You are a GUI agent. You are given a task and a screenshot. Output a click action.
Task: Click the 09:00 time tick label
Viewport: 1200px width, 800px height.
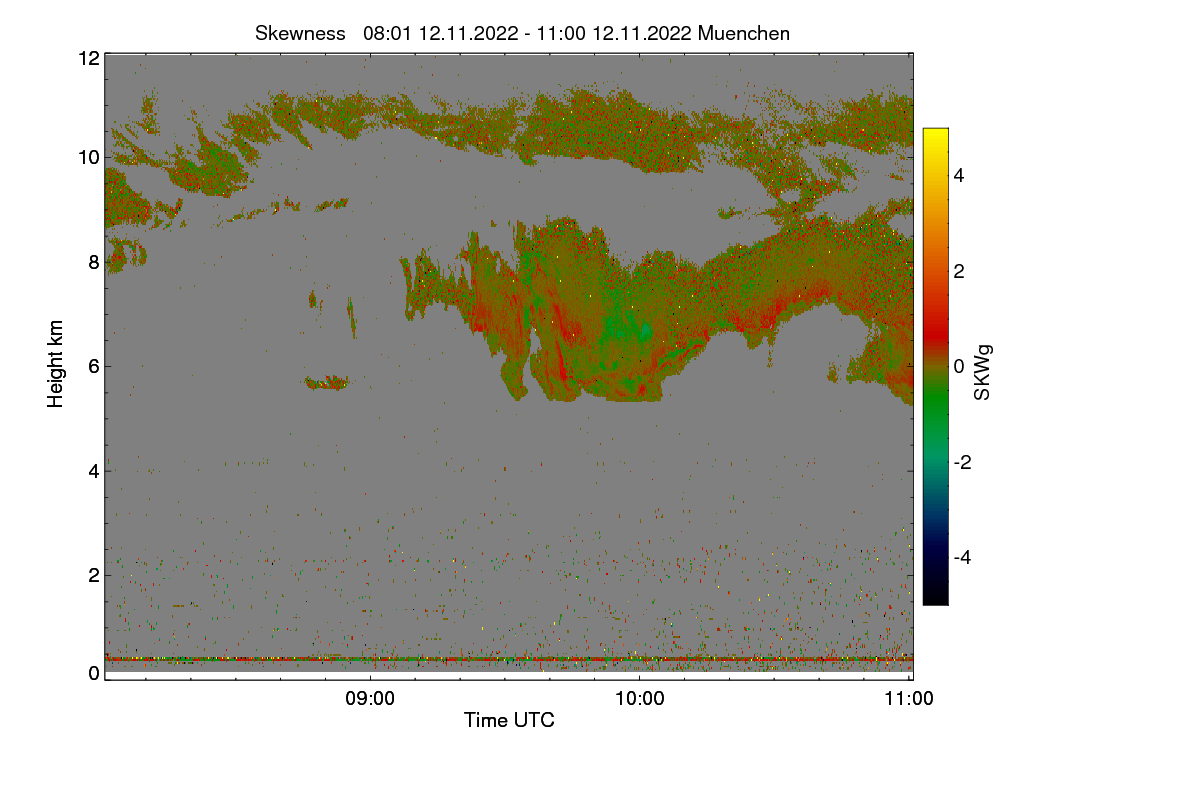point(369,699)
